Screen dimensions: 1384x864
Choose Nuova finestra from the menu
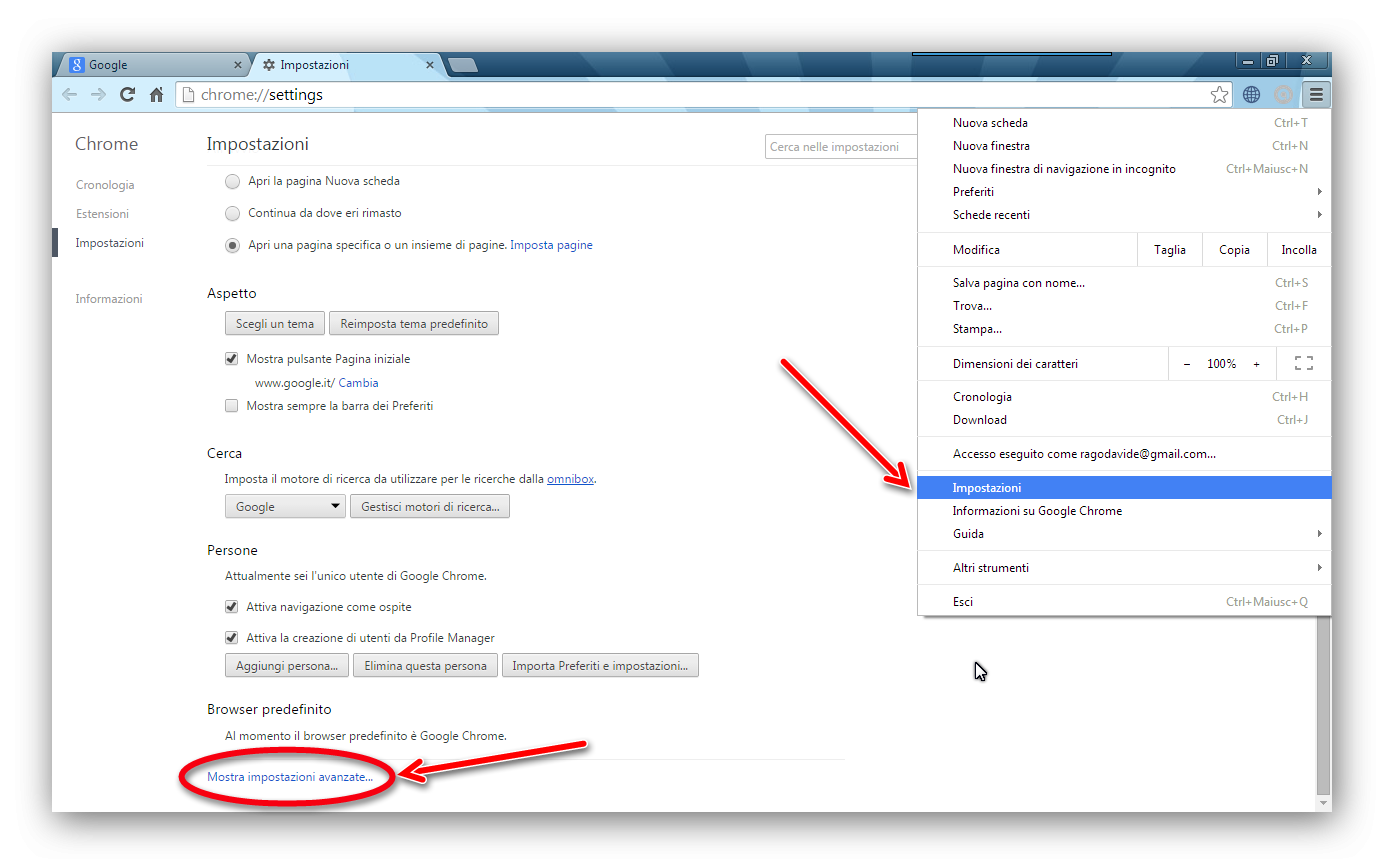pyautogui.click(x=1124, y=146)
